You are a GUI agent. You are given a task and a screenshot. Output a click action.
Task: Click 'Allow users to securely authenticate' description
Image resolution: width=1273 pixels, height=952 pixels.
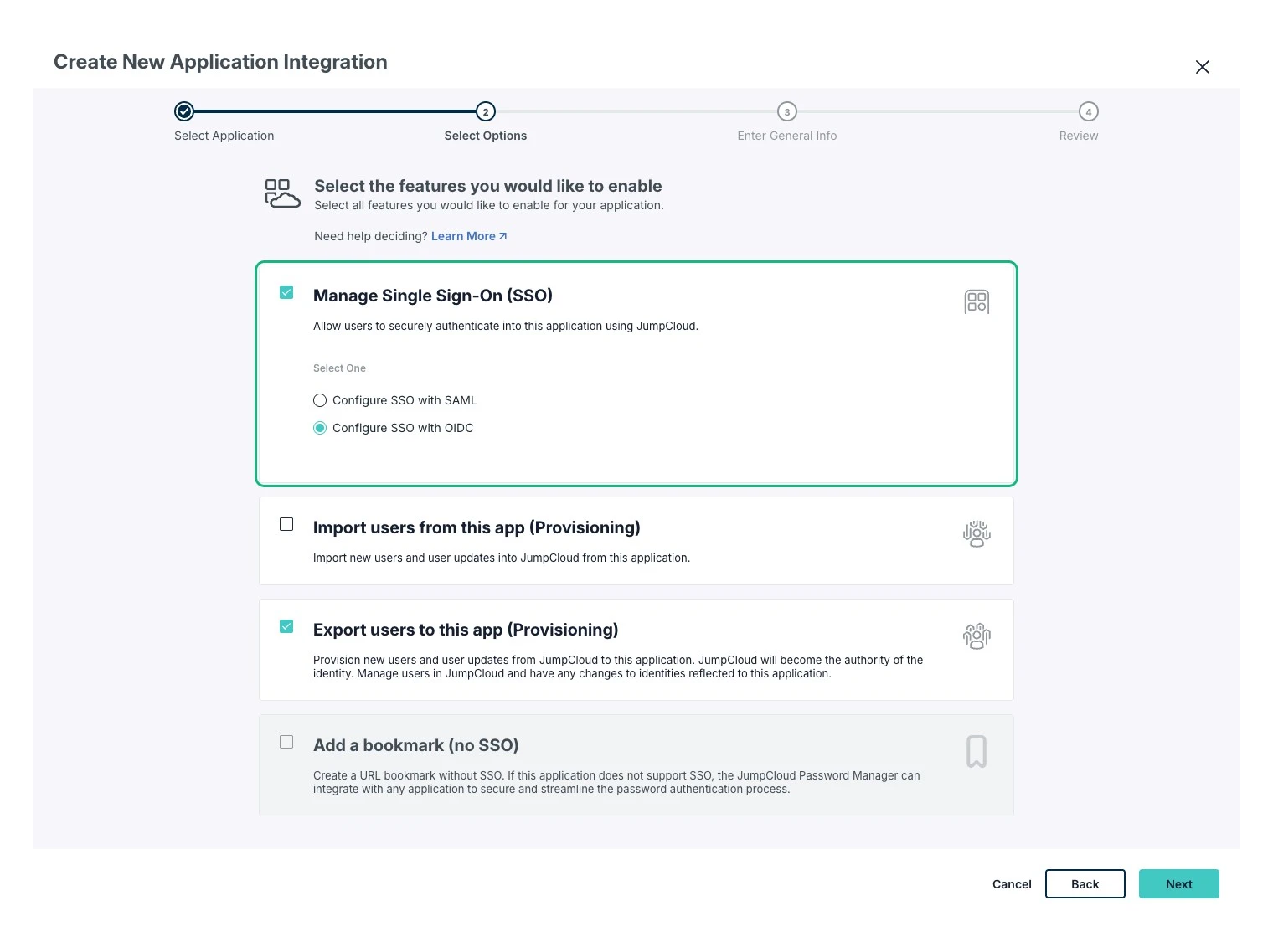[x=506, y=326]
